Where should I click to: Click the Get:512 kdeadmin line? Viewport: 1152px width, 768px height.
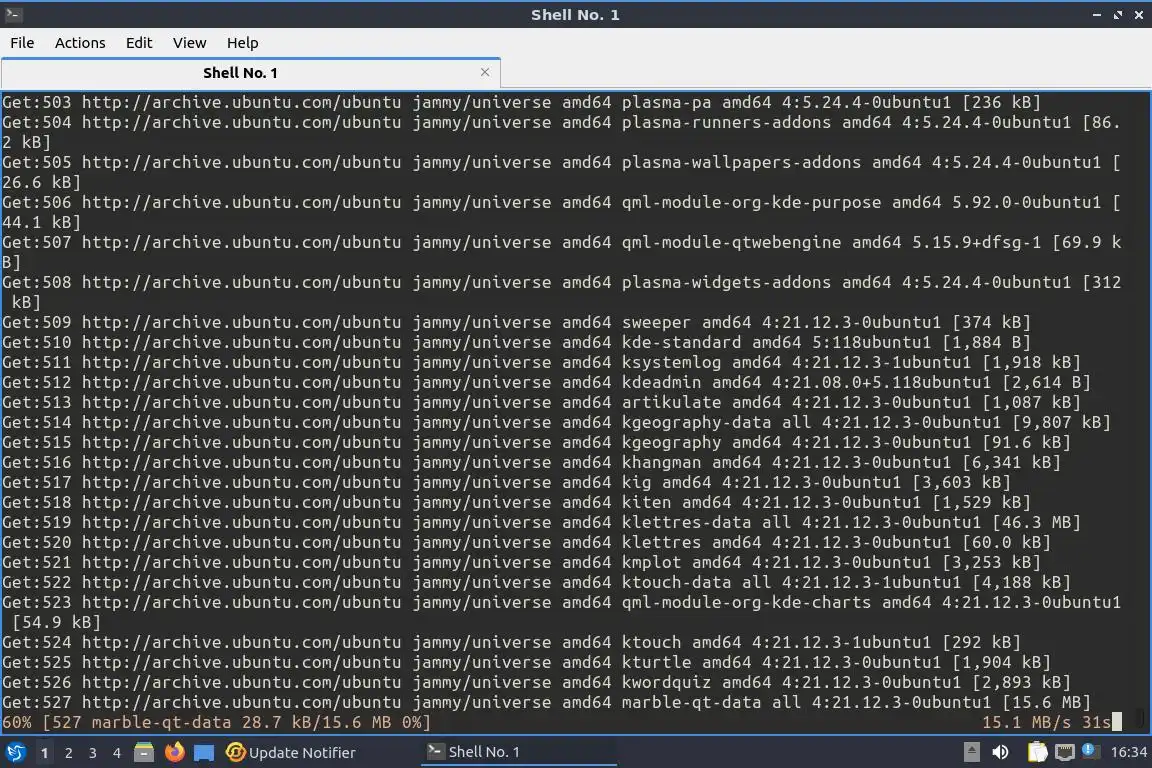[x=547, y=382]
